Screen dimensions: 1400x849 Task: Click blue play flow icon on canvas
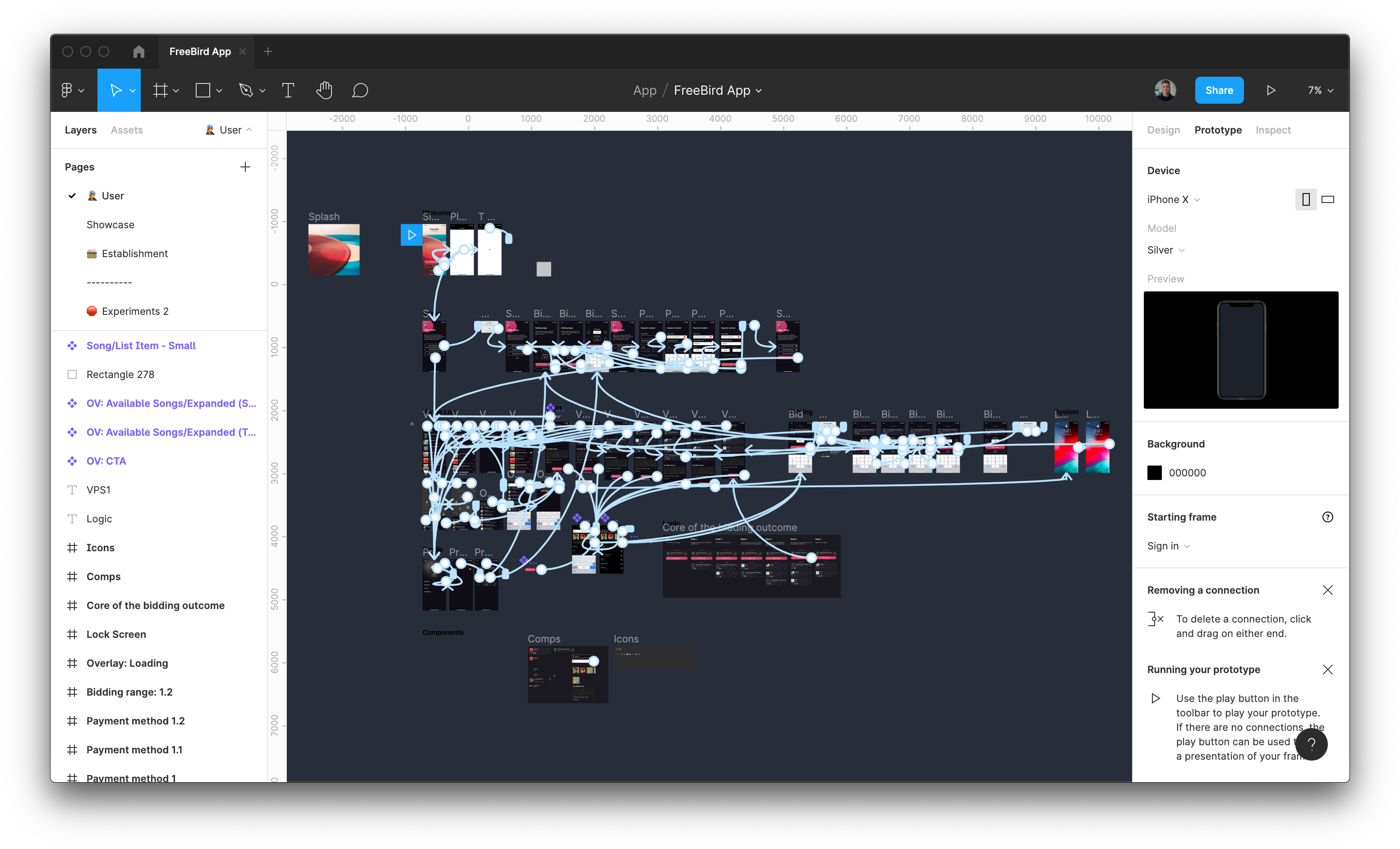click(x=411, y=235)
